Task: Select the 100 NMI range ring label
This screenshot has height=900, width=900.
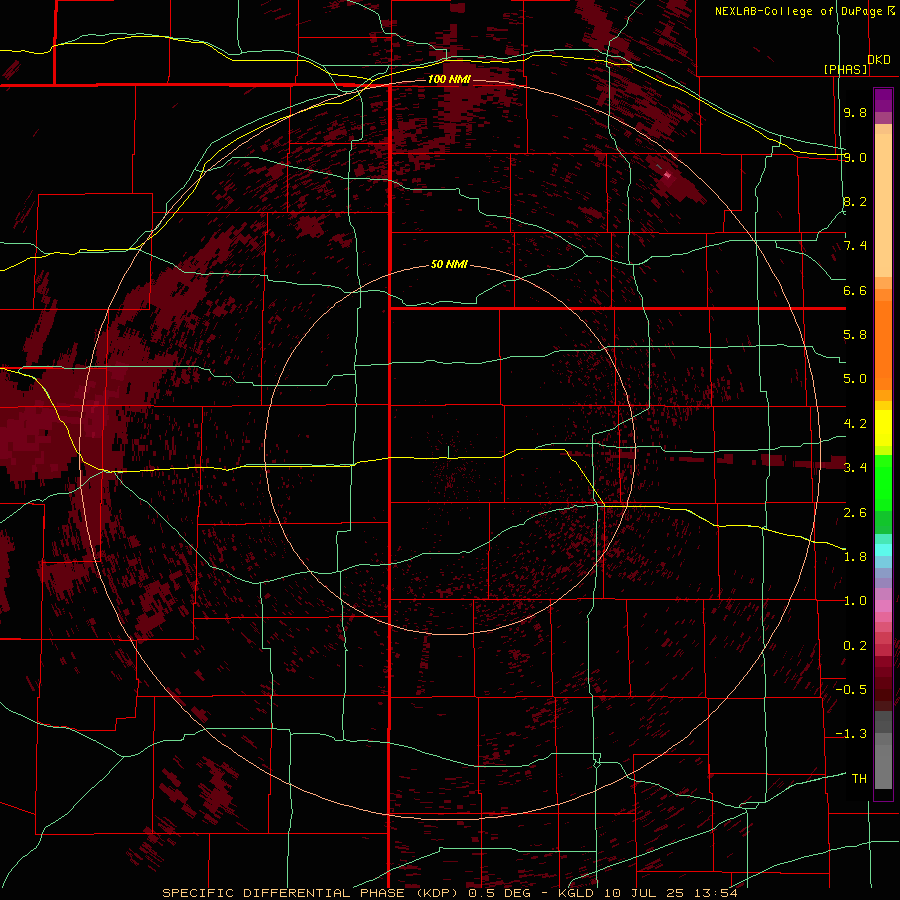Action: click(449, 79)
